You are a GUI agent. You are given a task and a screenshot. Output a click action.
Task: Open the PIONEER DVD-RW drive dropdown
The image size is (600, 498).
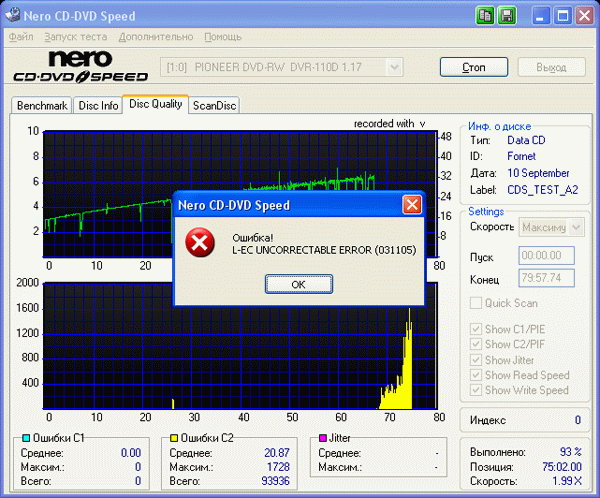click(394, 67)
